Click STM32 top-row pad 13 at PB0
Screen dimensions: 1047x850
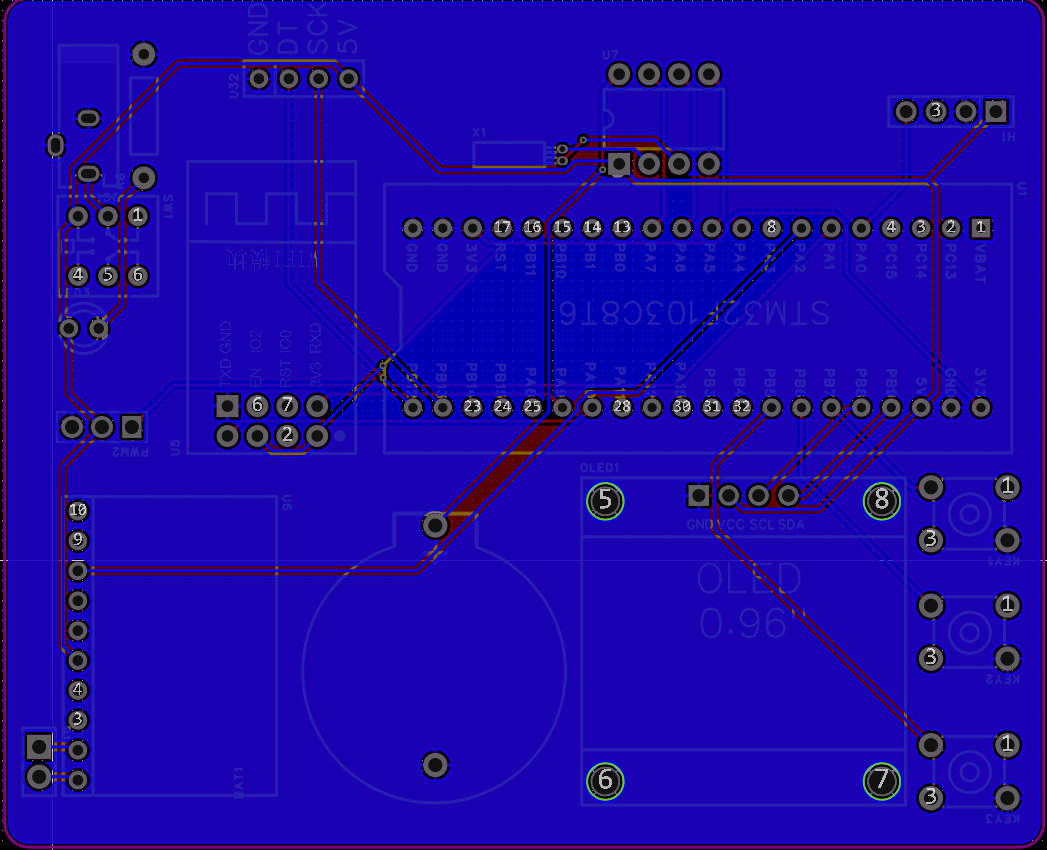click(x=622, y=228)
